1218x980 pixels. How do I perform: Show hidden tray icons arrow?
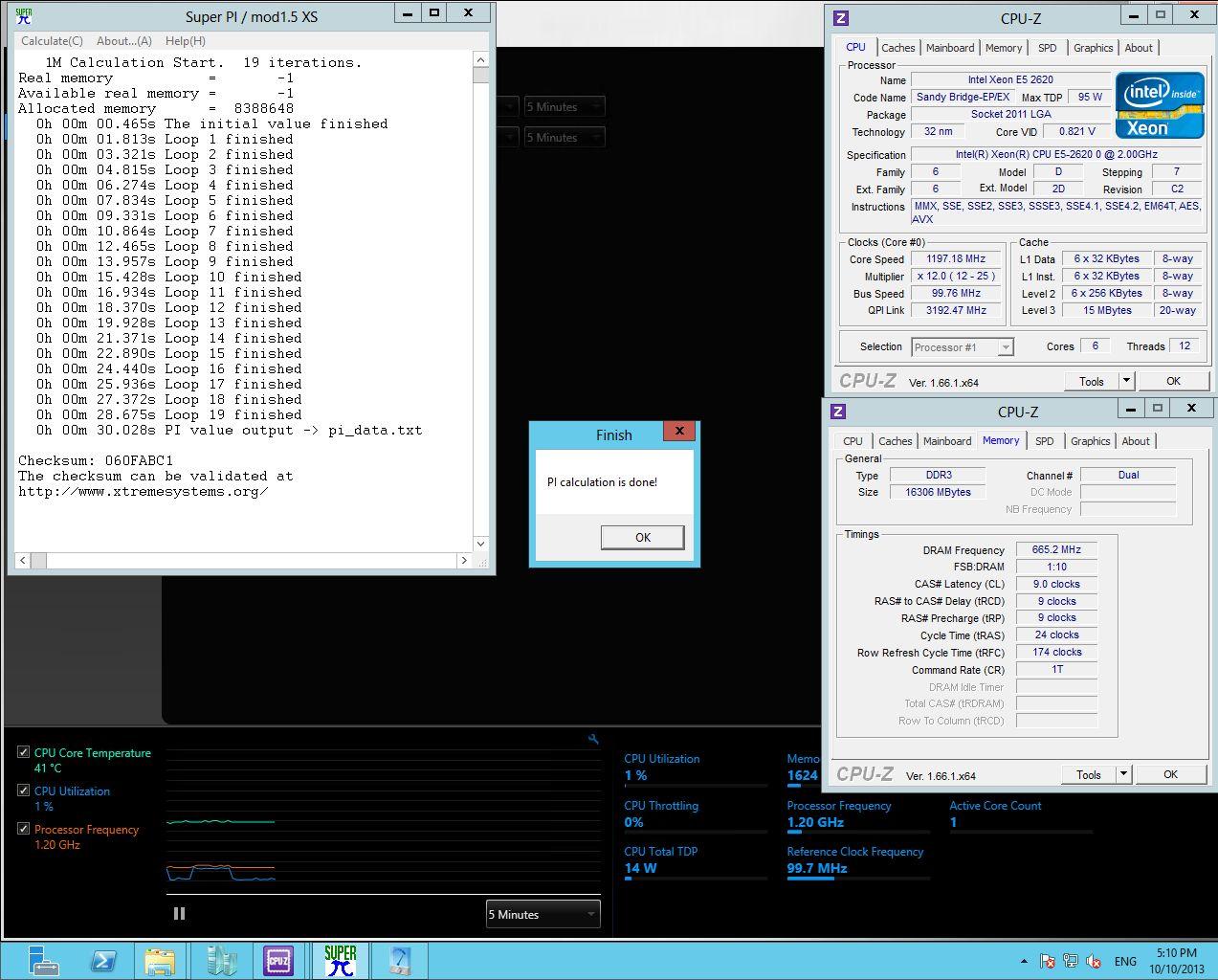click(x=1024, y=961)
